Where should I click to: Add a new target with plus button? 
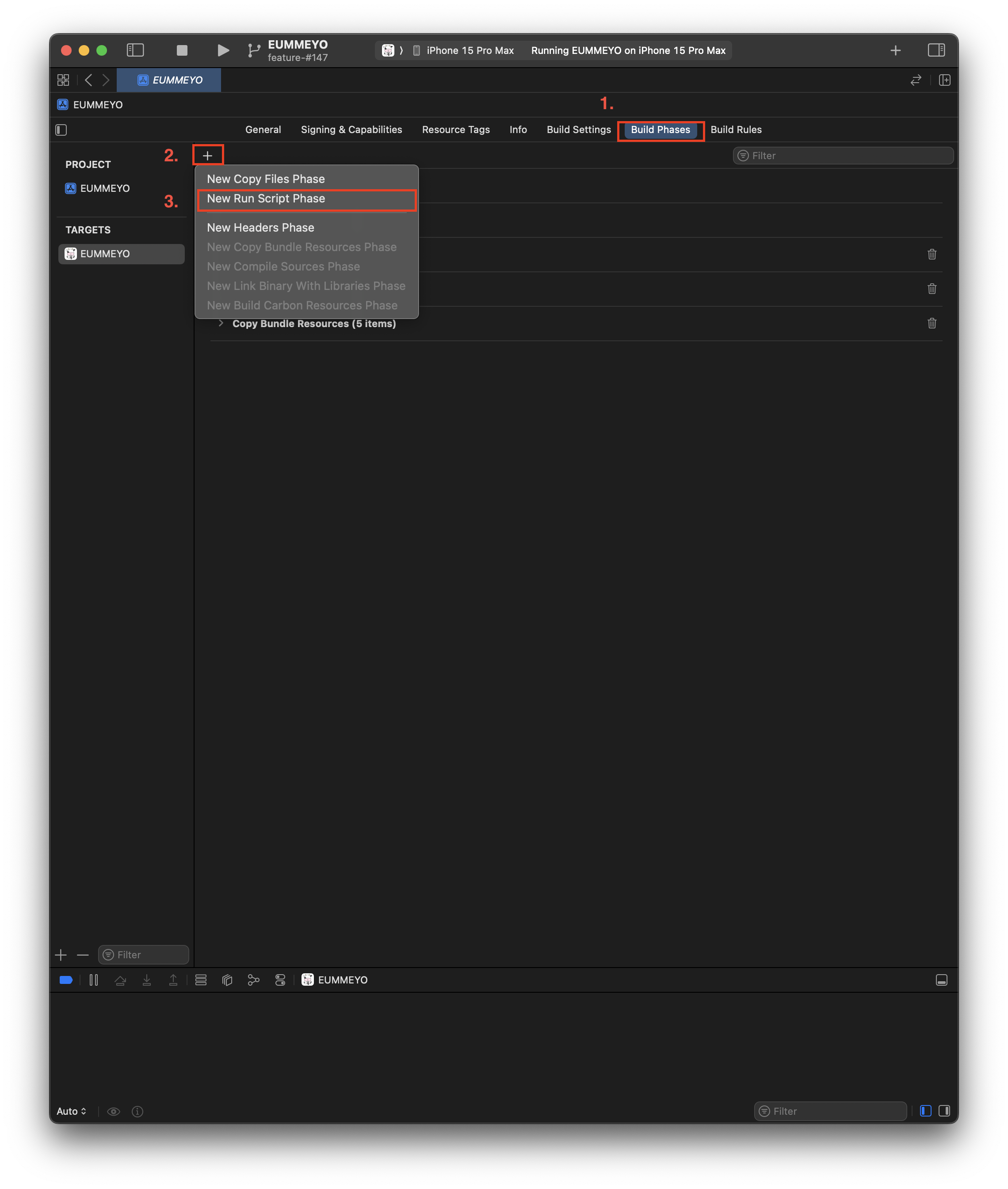61,955
